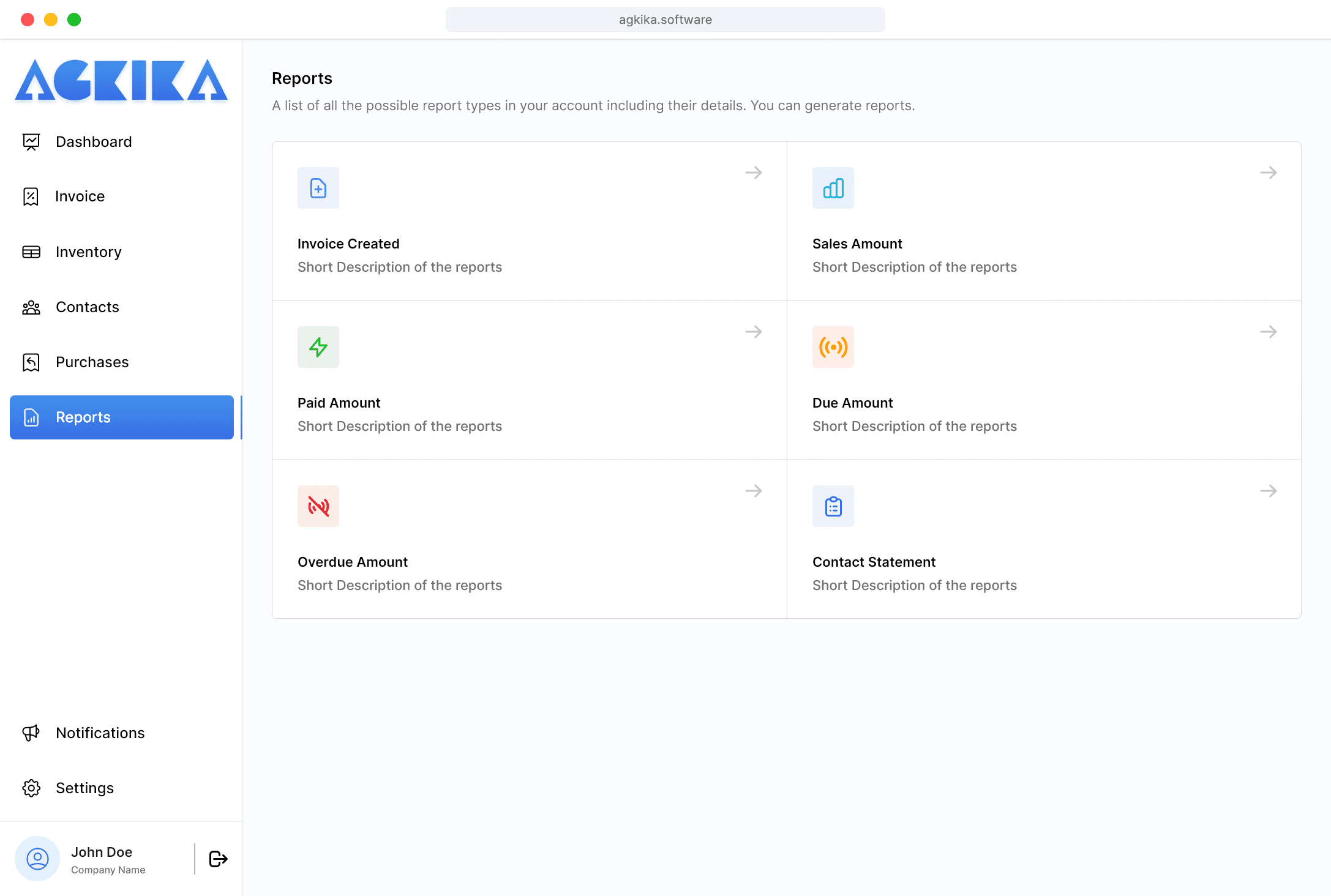Click the red Overdue Amount crossed-signal icon
This screenshot has width=1331, height=896.
tap(318, 506)
